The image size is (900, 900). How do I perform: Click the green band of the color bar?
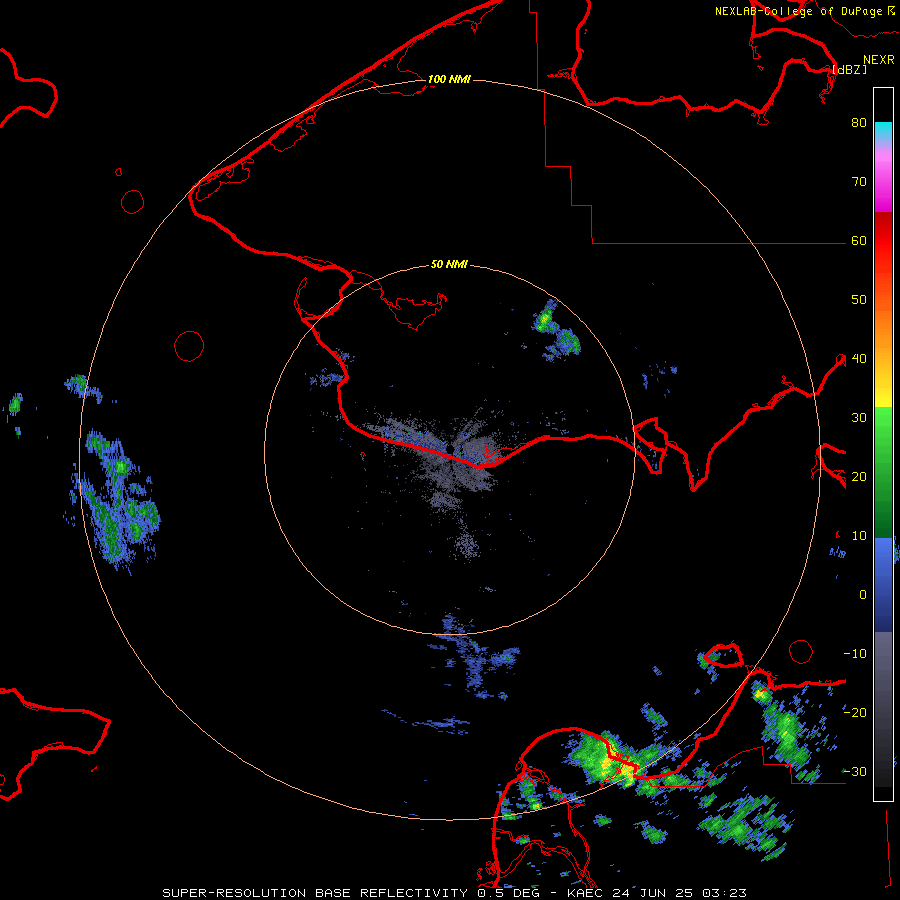(x=883, y=472)
